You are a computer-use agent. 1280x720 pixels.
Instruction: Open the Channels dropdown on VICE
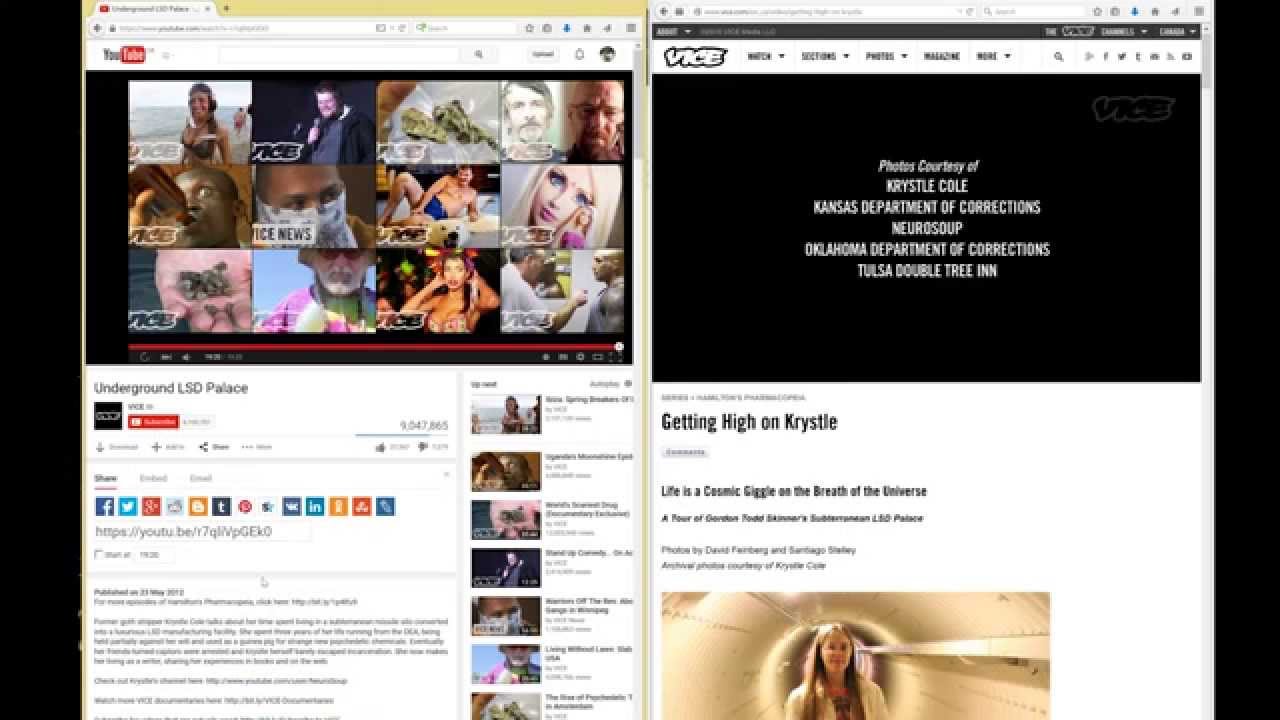1124,32
